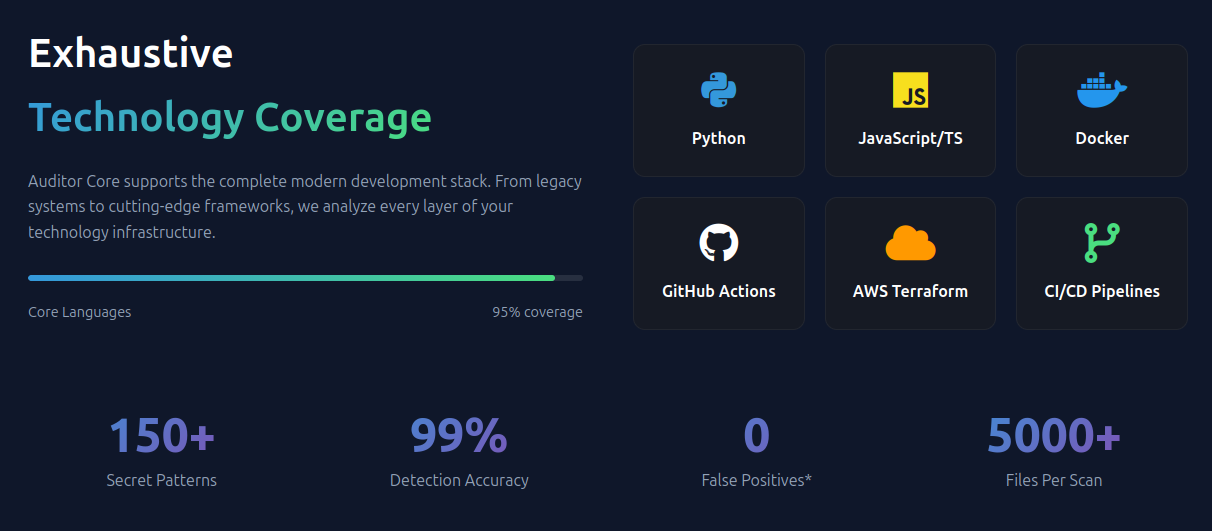Click the 95% coverage text
This screenshot has width=1212, height=531.
pyautogui.click(x=537, y=312)
